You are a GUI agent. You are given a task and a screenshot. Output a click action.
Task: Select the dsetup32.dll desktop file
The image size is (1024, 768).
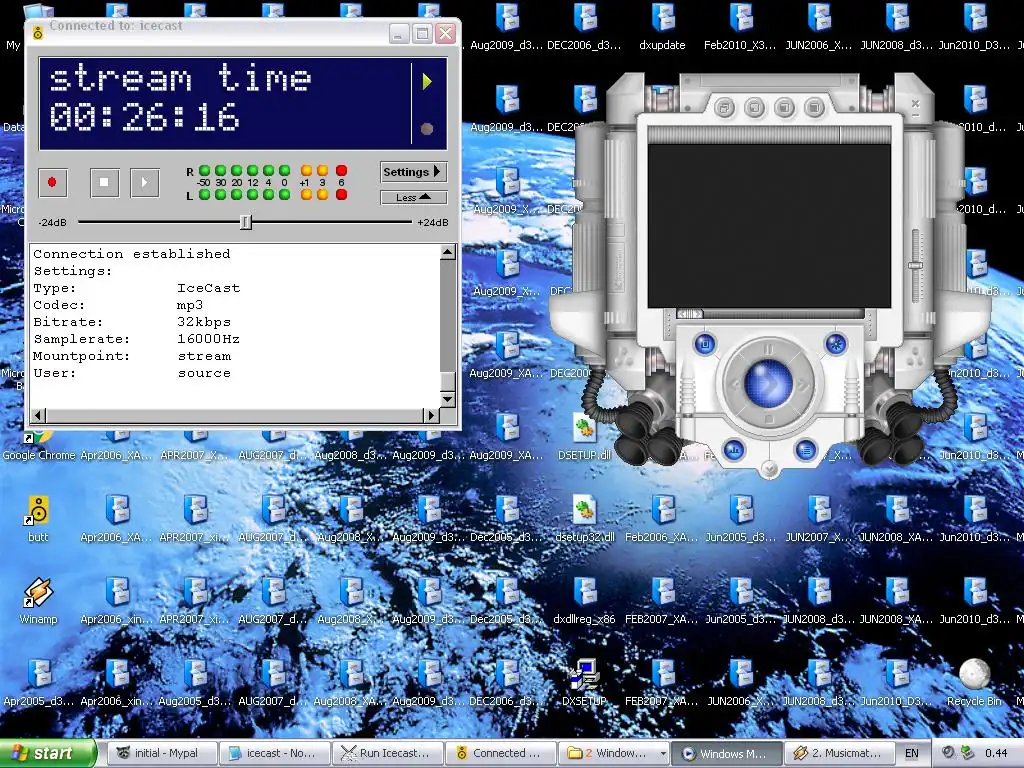pos(584,519)
